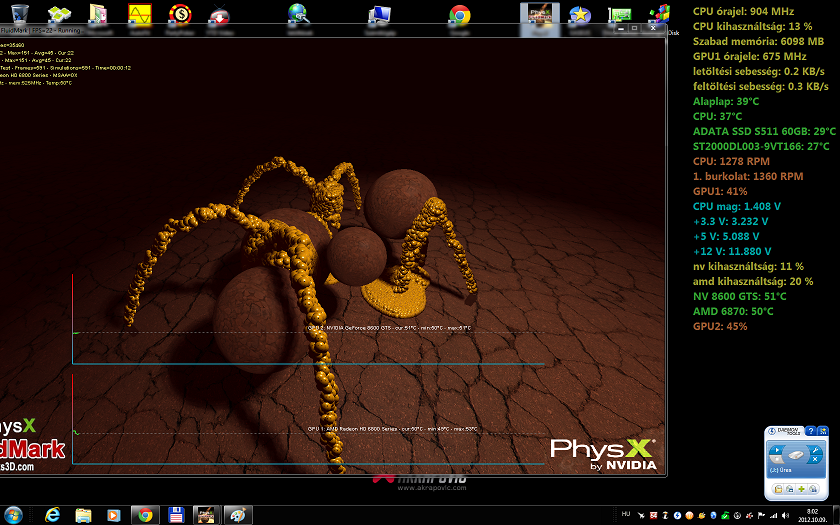The height and width of the screenshot is (525, 840).
Task: Click the PhysX by NVIDIA logo in FluidMark
Action: [x=603, y=454]
